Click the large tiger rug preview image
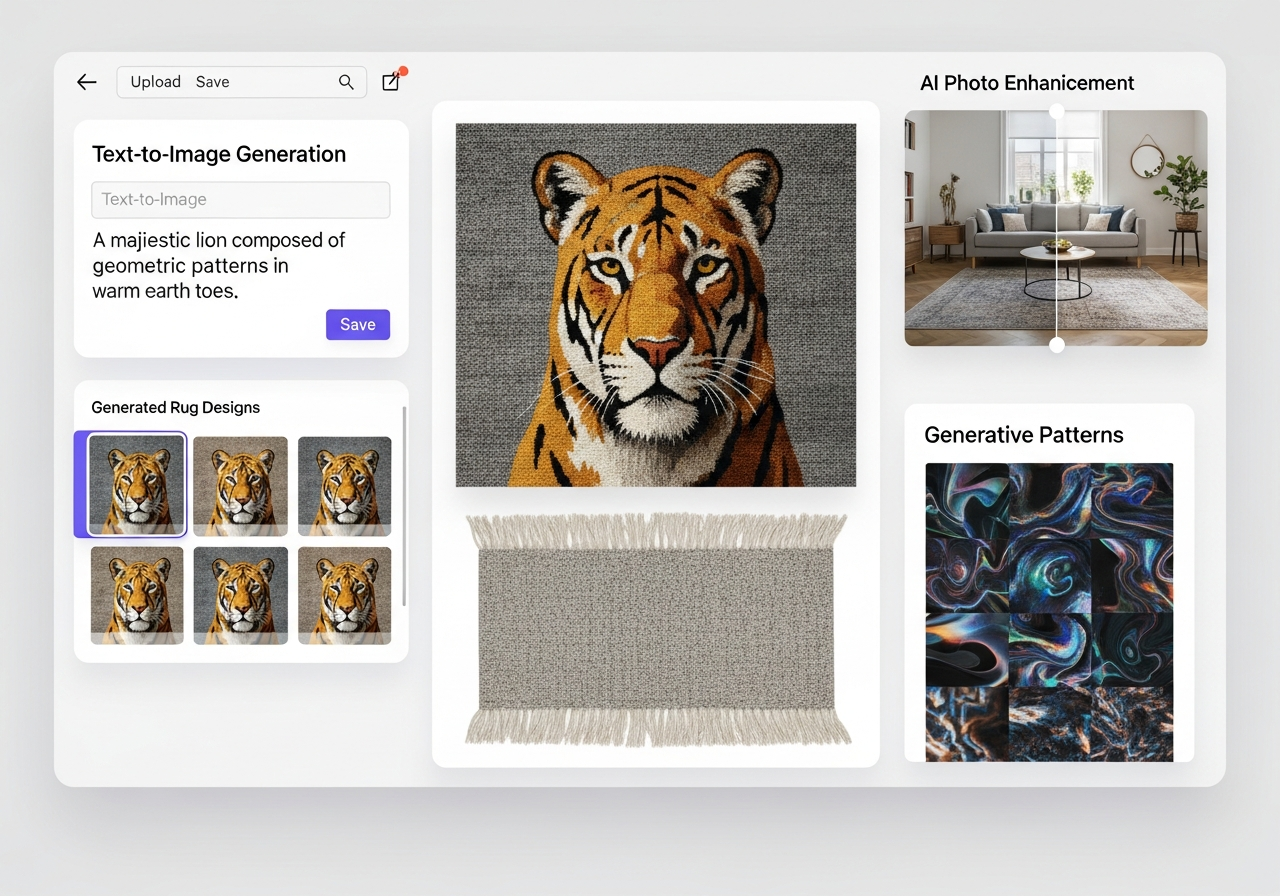Screen dimensions: 1280x896 [x=655, y=305]
